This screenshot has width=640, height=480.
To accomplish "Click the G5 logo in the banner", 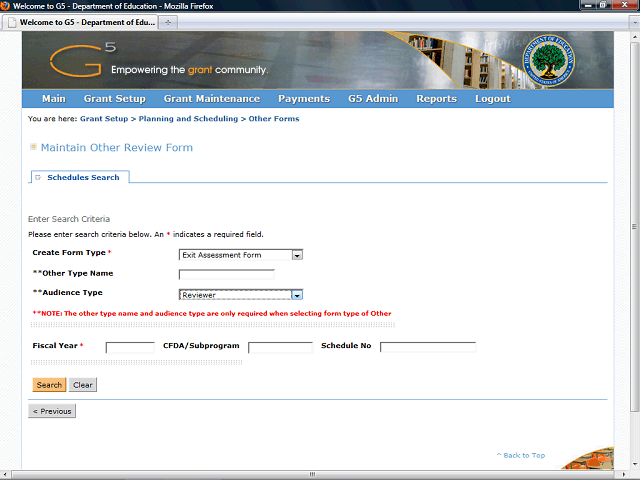I will [83, 60].
